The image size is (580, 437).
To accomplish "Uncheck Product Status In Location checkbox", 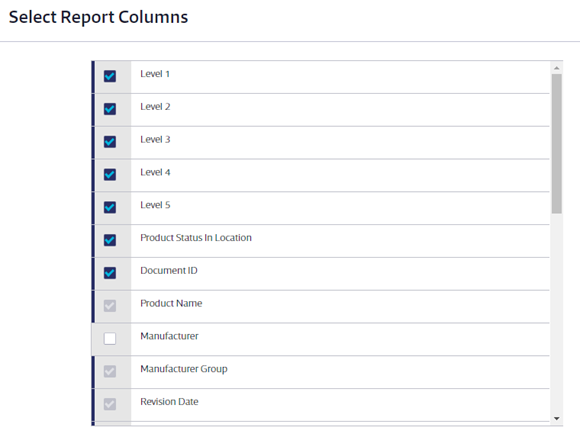I will (110, 240).
